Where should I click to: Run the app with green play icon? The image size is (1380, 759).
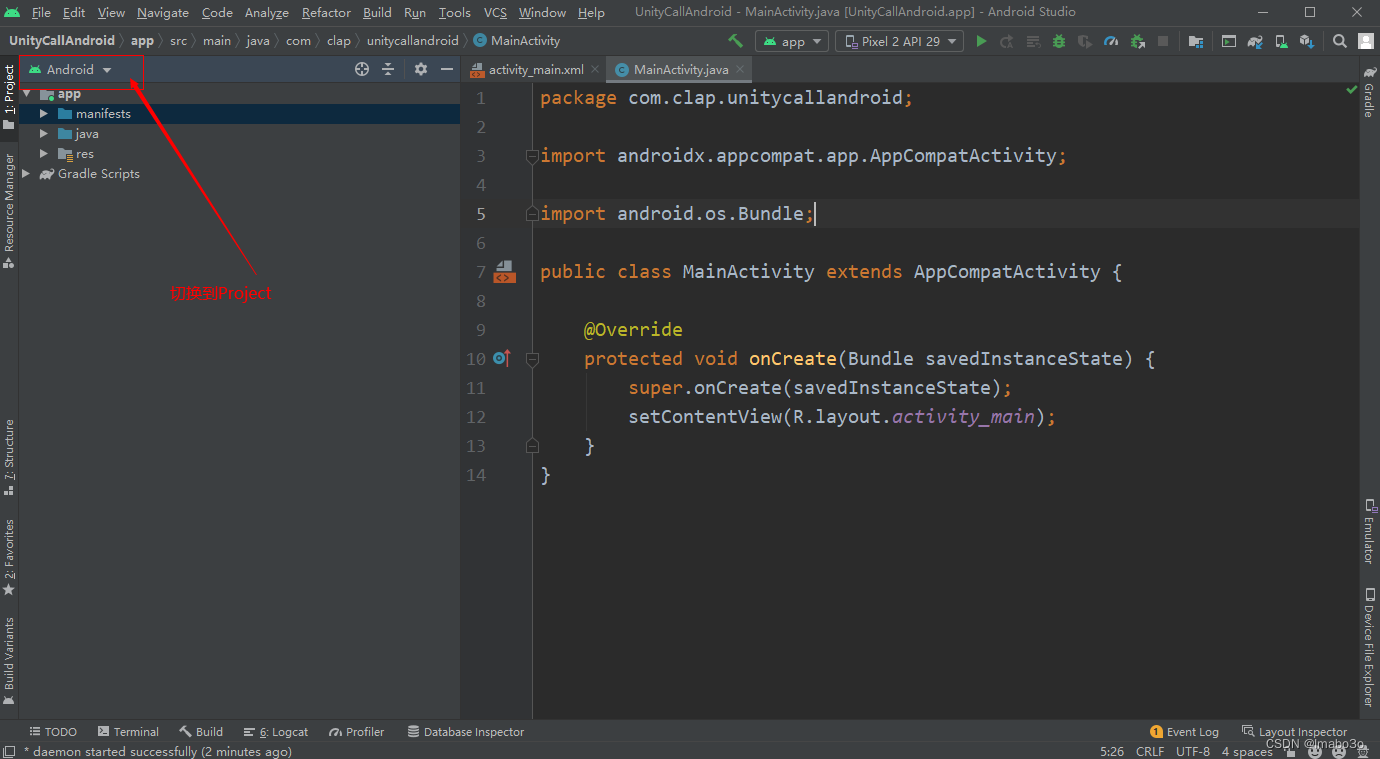coord(981,41)
